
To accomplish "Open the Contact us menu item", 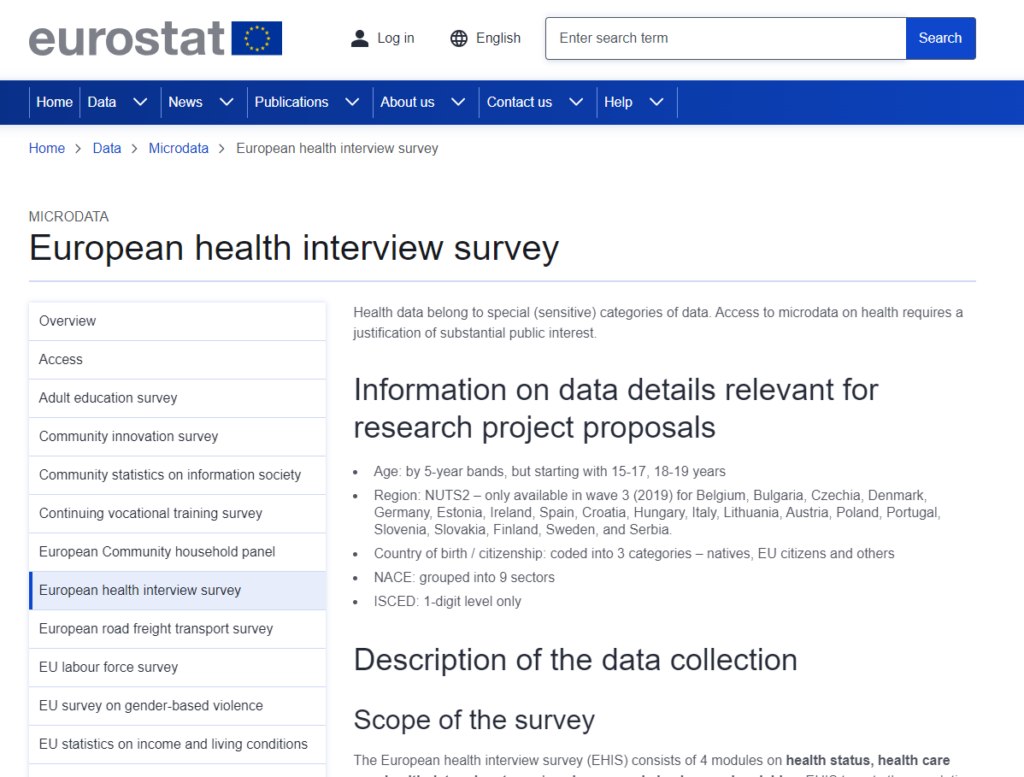I will (519, 102).
